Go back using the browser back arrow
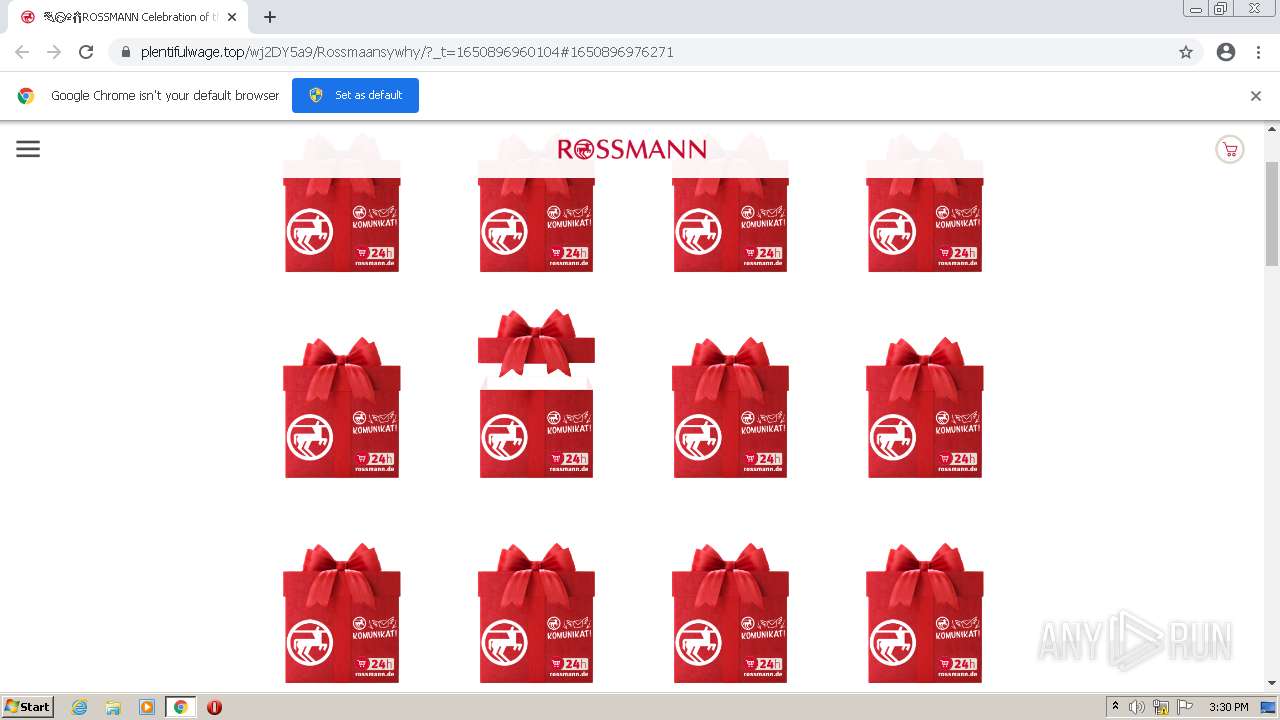 pyautogui.click(x=22, y=52)
